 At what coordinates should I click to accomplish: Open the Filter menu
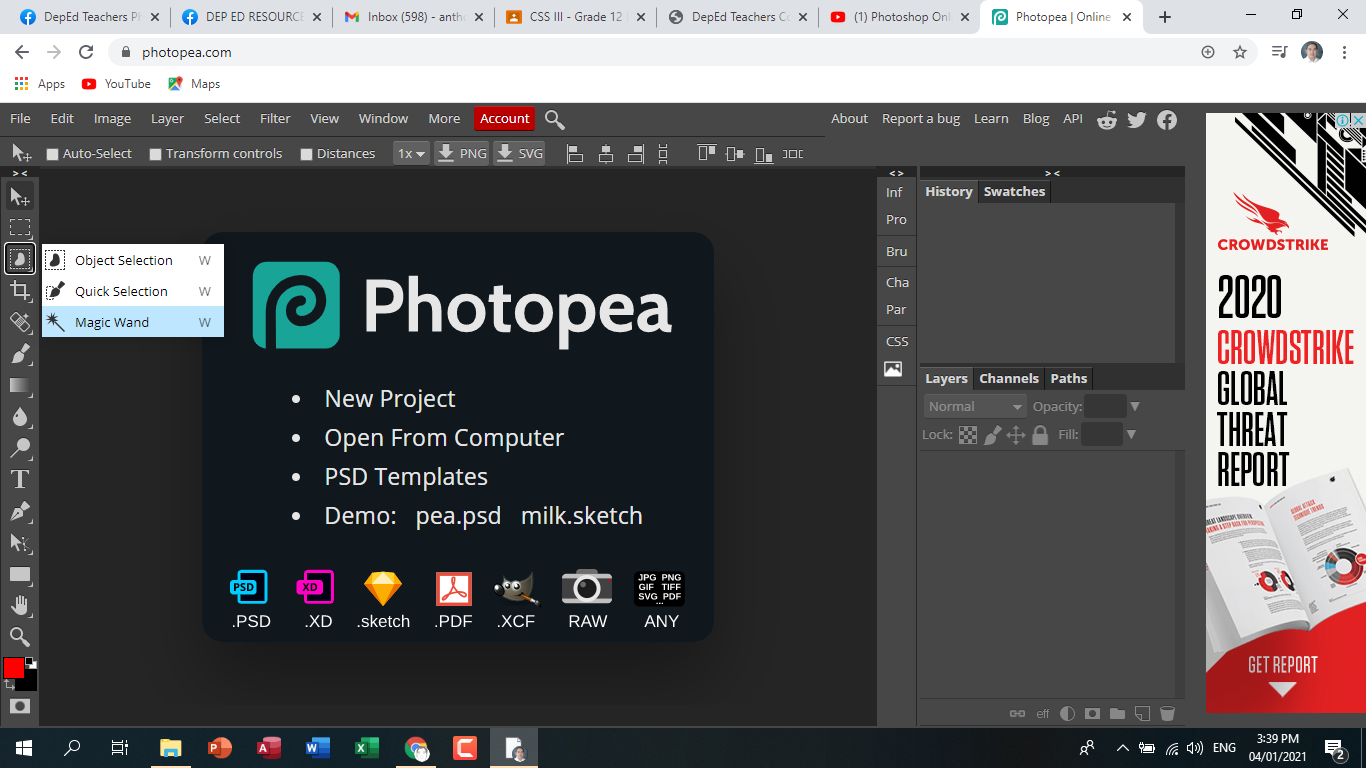tap(275, 118)
